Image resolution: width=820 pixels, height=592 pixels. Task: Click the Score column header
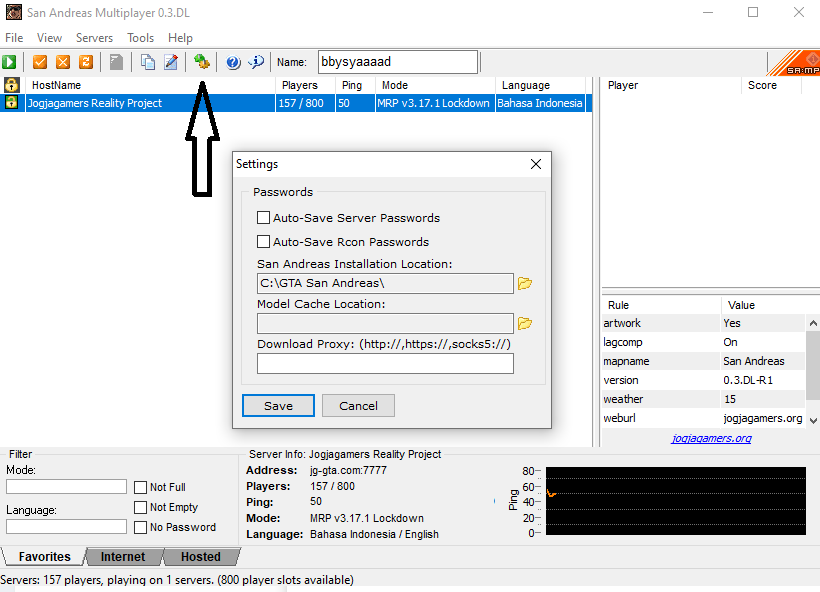click(772, 85)
